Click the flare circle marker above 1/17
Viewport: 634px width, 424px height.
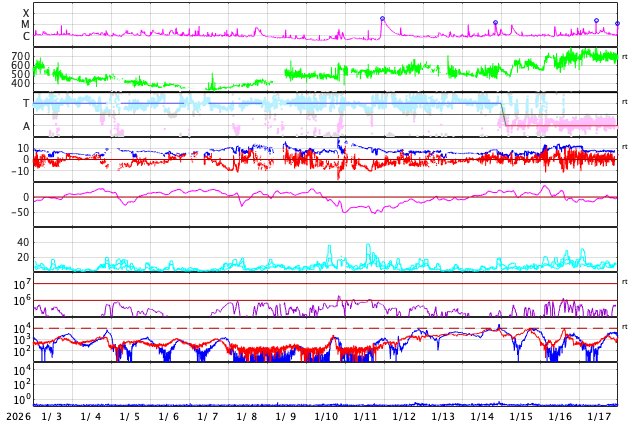pos(596,20)
